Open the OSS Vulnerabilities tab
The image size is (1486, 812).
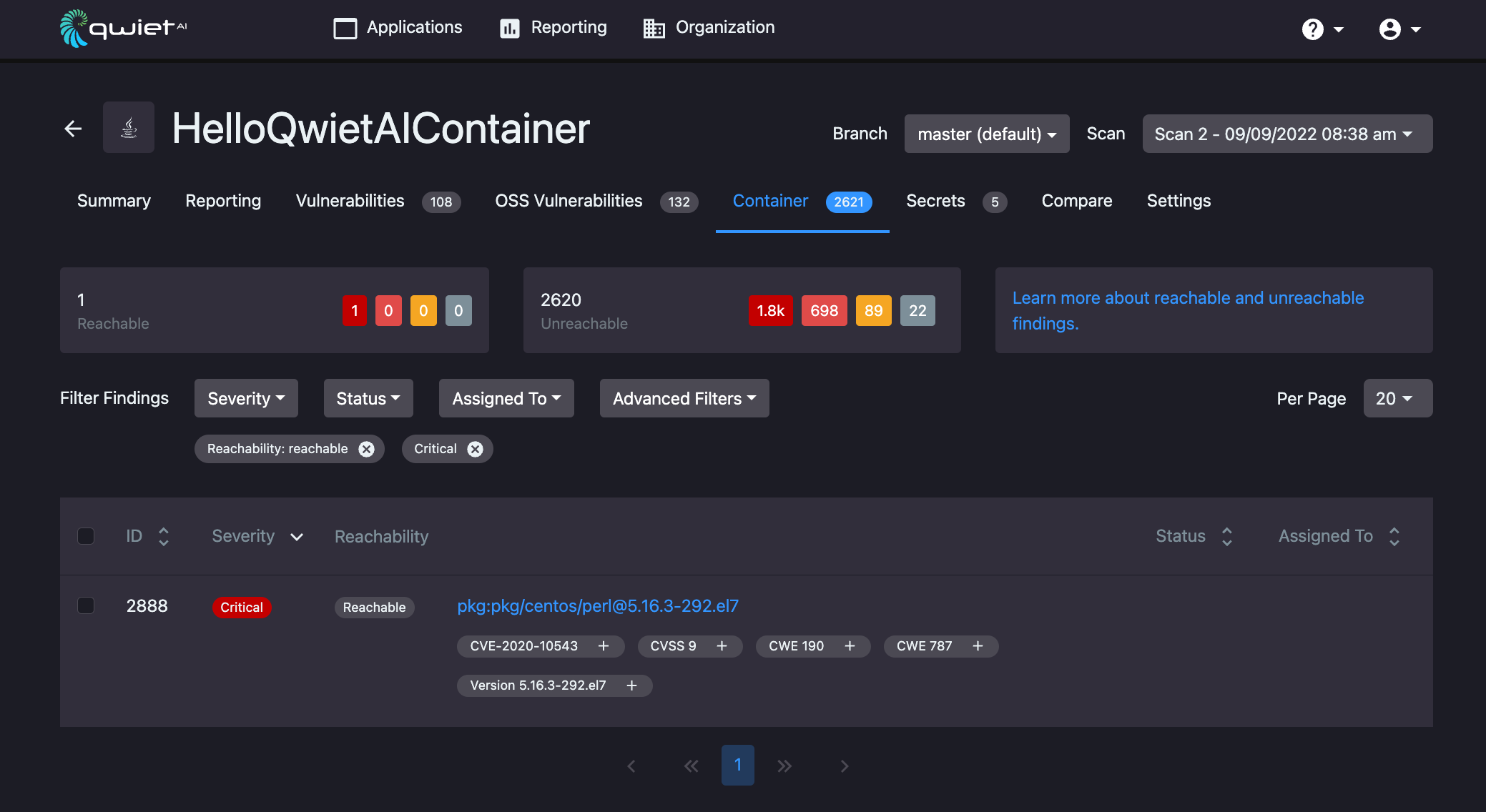[596, 202]
